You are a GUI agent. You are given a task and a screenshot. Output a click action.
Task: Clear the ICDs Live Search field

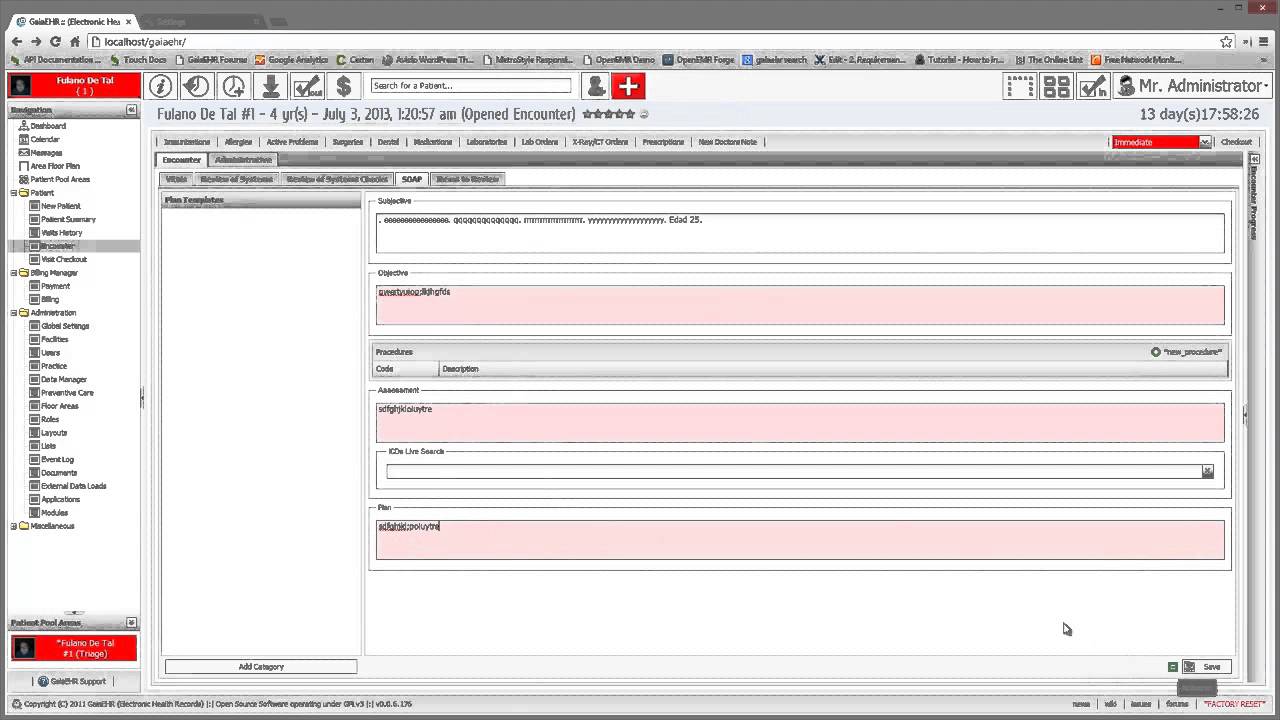[x=1207, y=472]
